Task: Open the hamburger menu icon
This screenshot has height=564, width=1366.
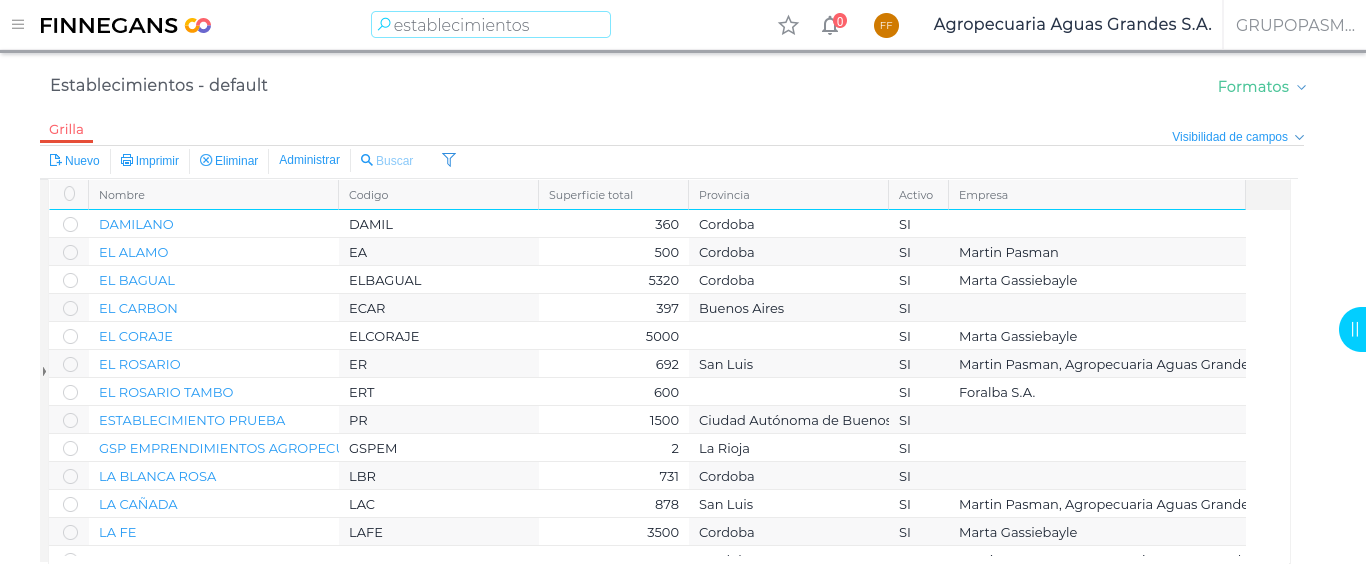Action: point(18,25)
